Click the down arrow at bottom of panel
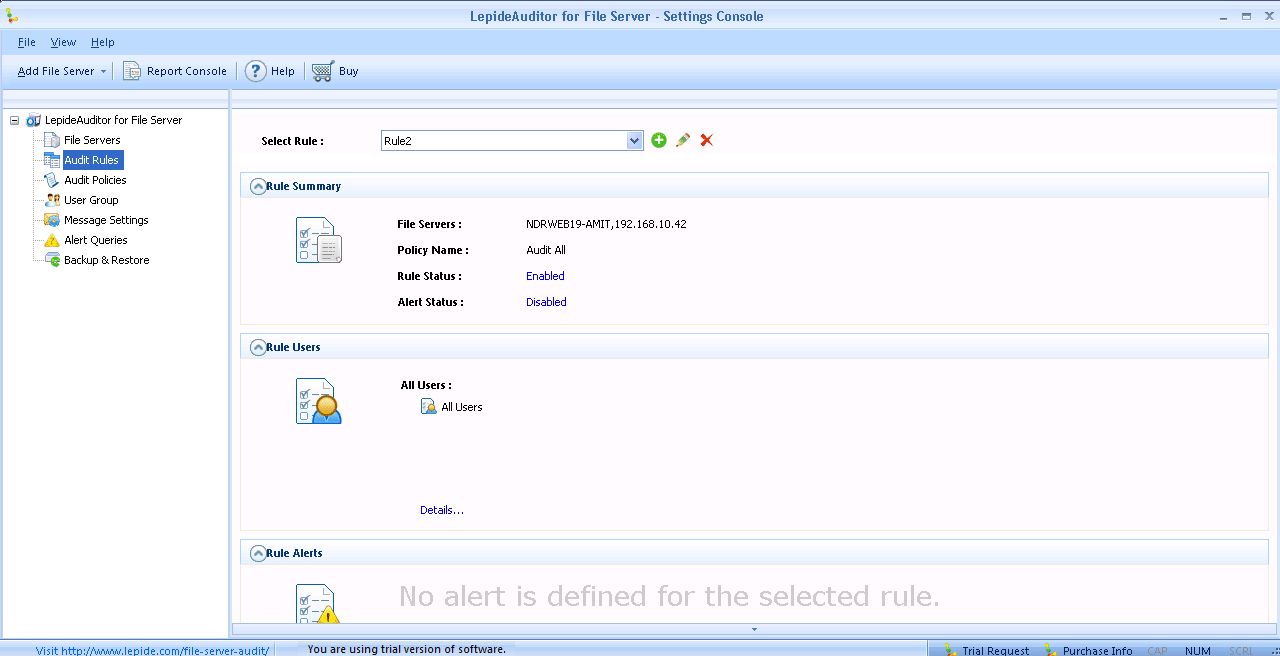Screen dimensions: 1280x656 point(754,629)
